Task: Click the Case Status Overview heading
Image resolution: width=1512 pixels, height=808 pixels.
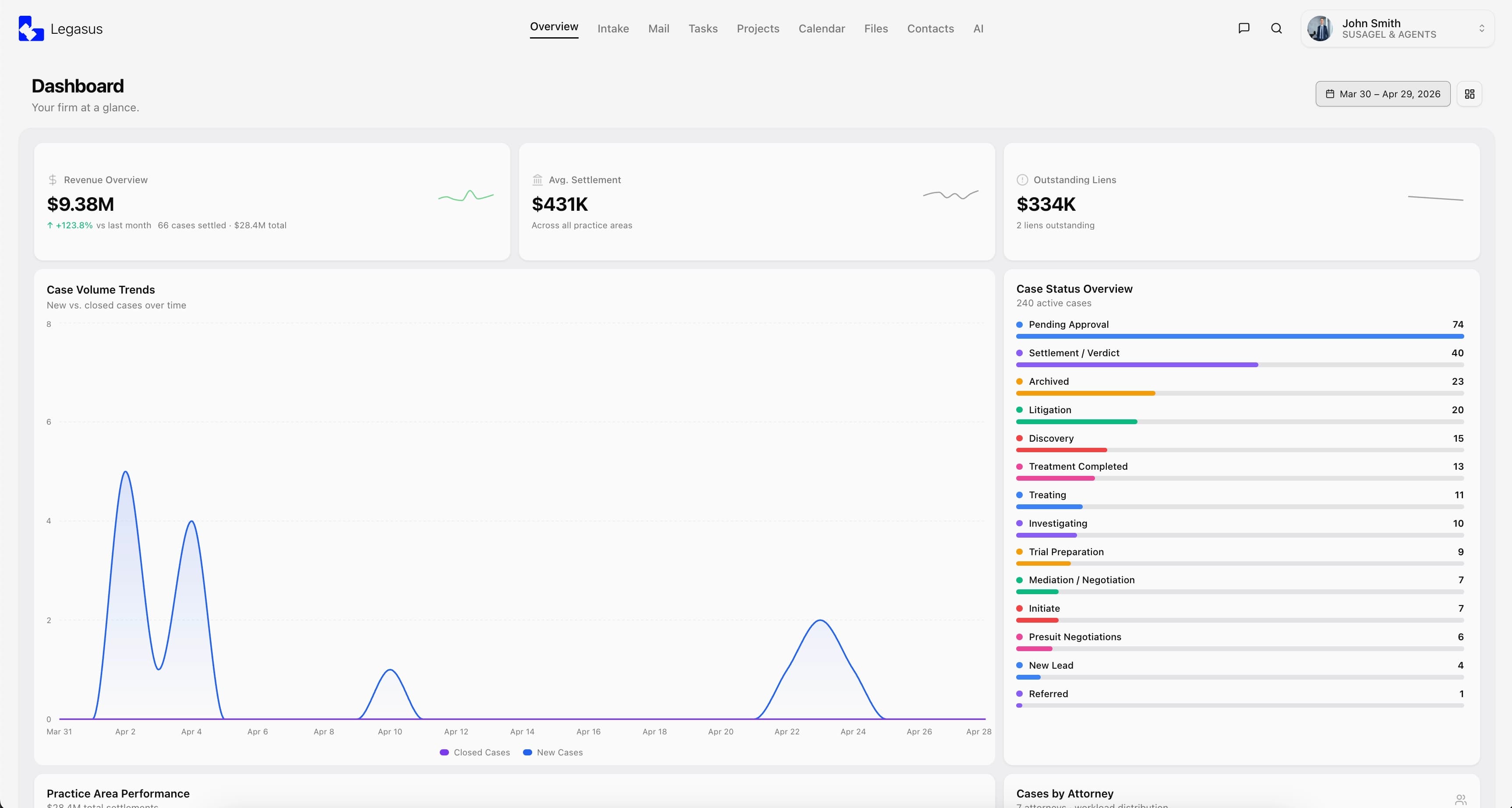Action: 1074,289
